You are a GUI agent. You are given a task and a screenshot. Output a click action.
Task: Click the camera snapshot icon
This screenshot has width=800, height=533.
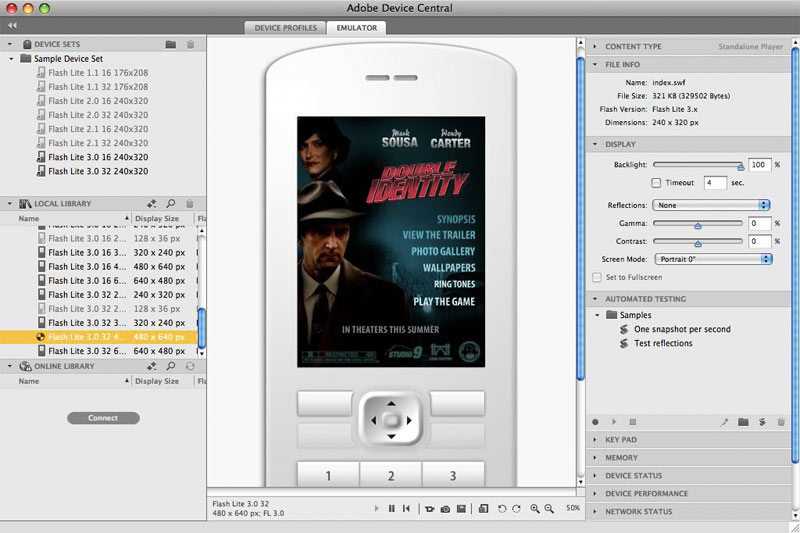[445, 509]
